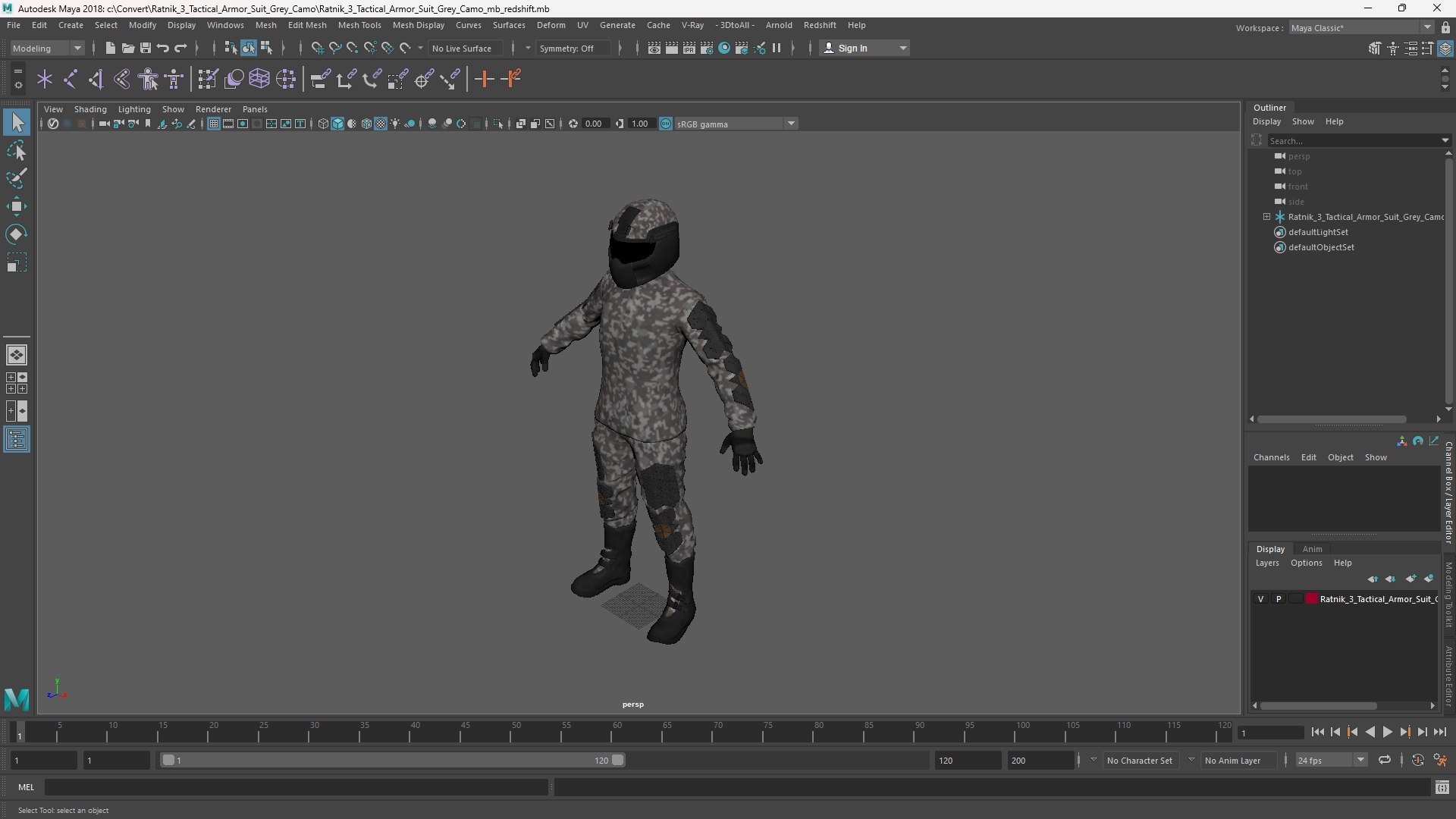Click the Outliner search field
This screenshot has height=819, width=1456.
click(x=1354, y=140)
